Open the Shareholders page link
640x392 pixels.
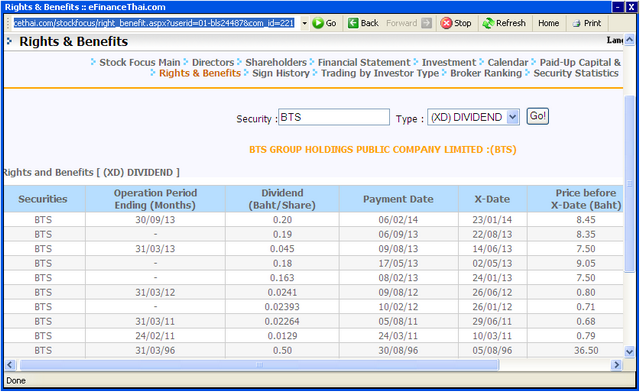[276, 62]
